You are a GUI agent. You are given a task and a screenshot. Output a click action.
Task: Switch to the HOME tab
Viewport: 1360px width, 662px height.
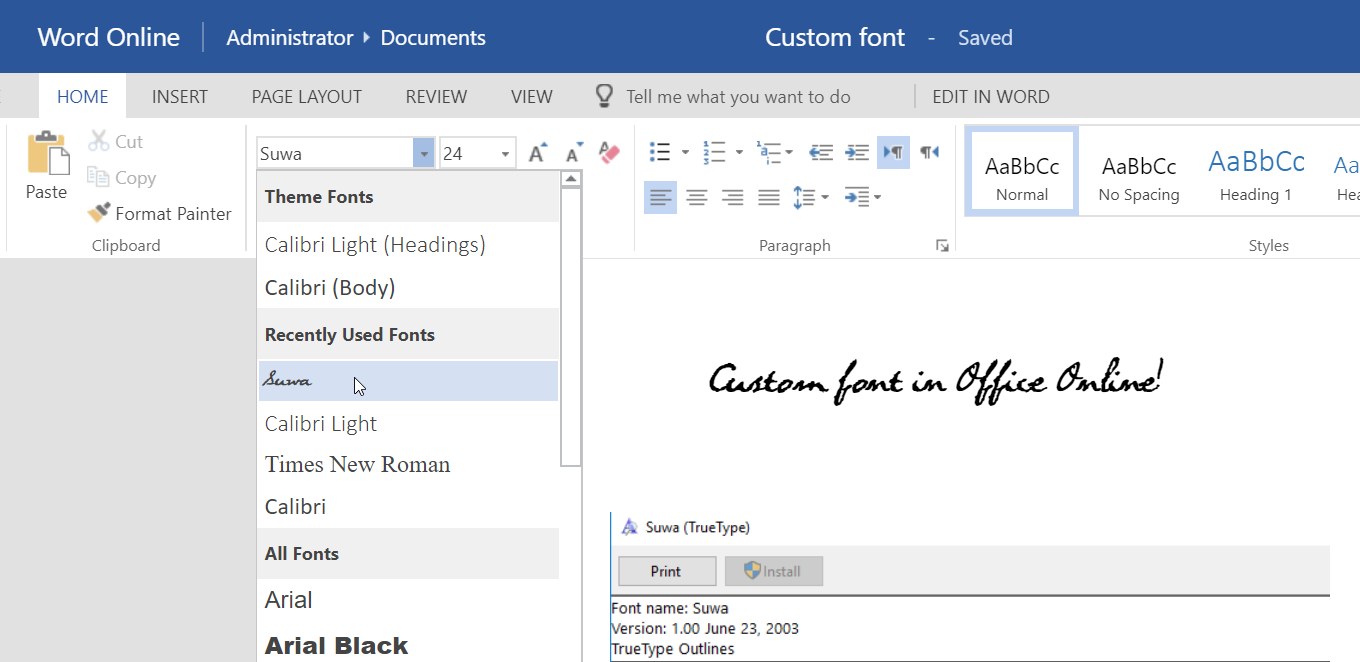pos(82,97)
